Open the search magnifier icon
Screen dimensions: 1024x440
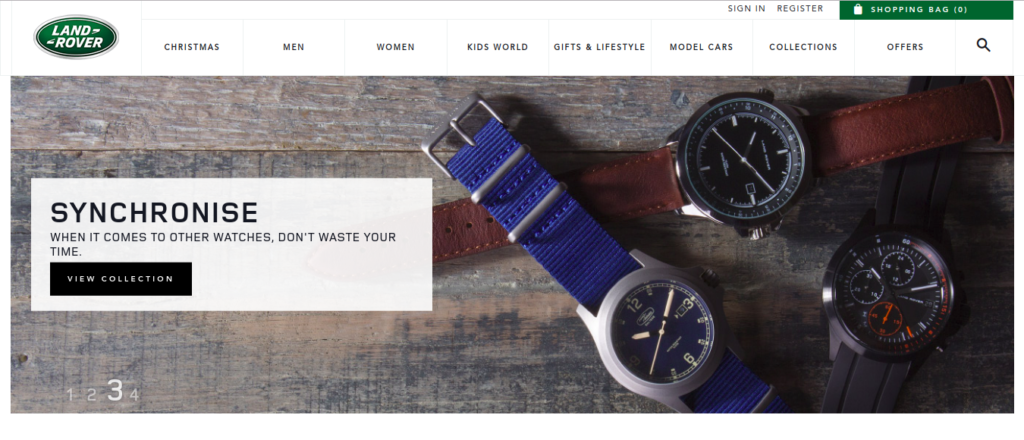click(984, 45)
